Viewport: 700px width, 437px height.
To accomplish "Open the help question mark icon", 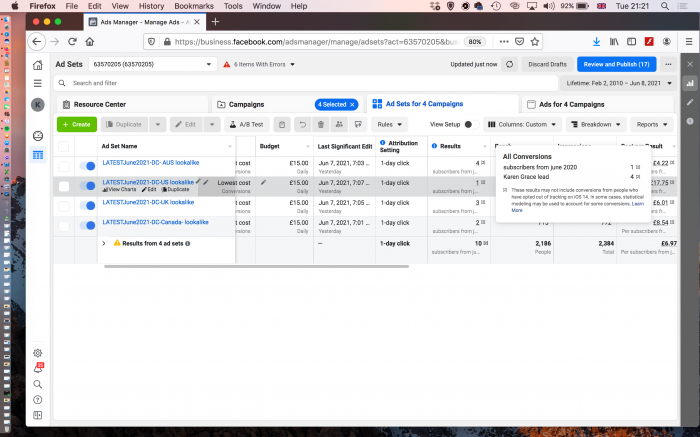I will pos(38,400).
